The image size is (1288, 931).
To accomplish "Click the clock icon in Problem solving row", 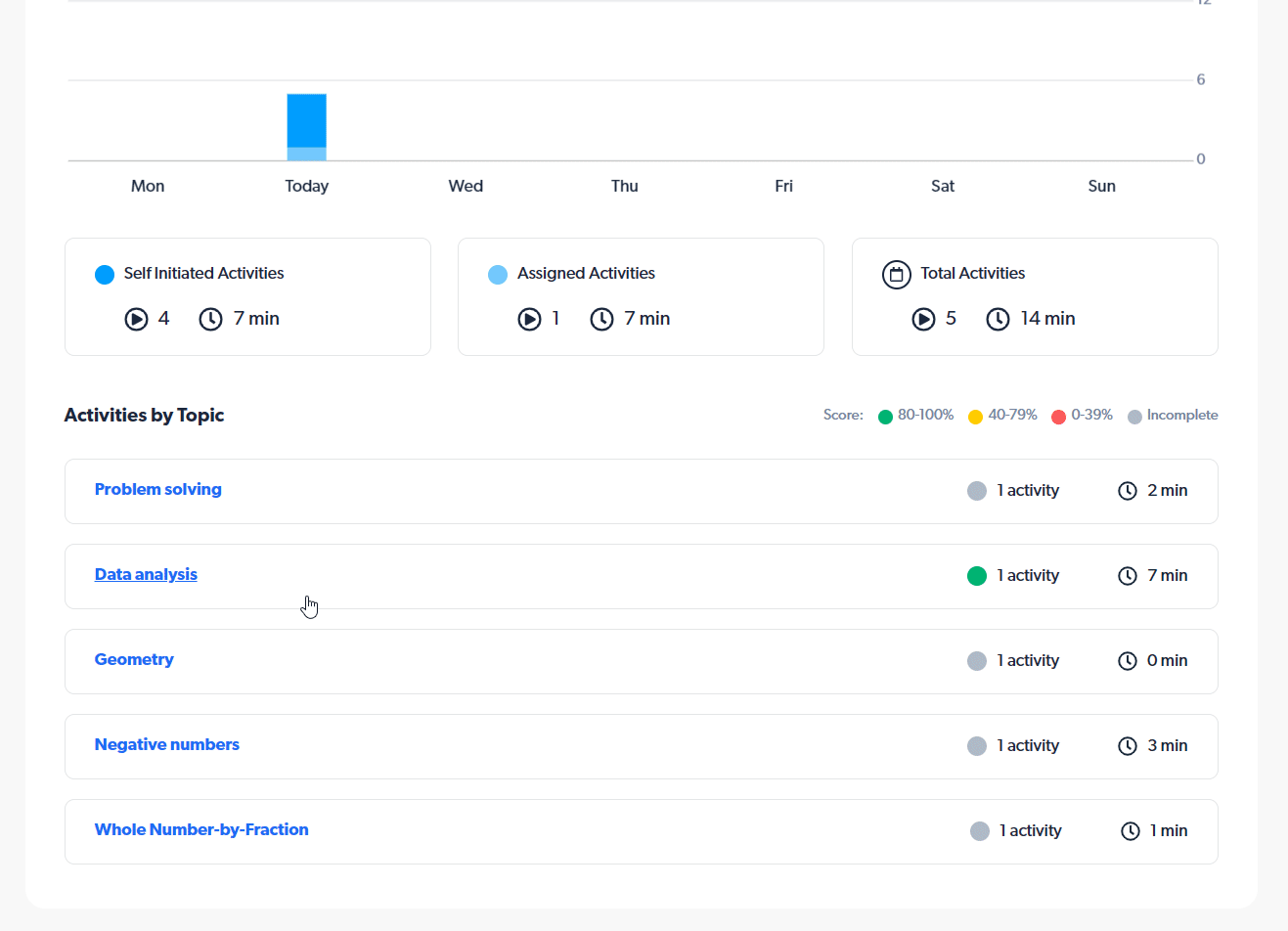I will tap(1128, 491).
